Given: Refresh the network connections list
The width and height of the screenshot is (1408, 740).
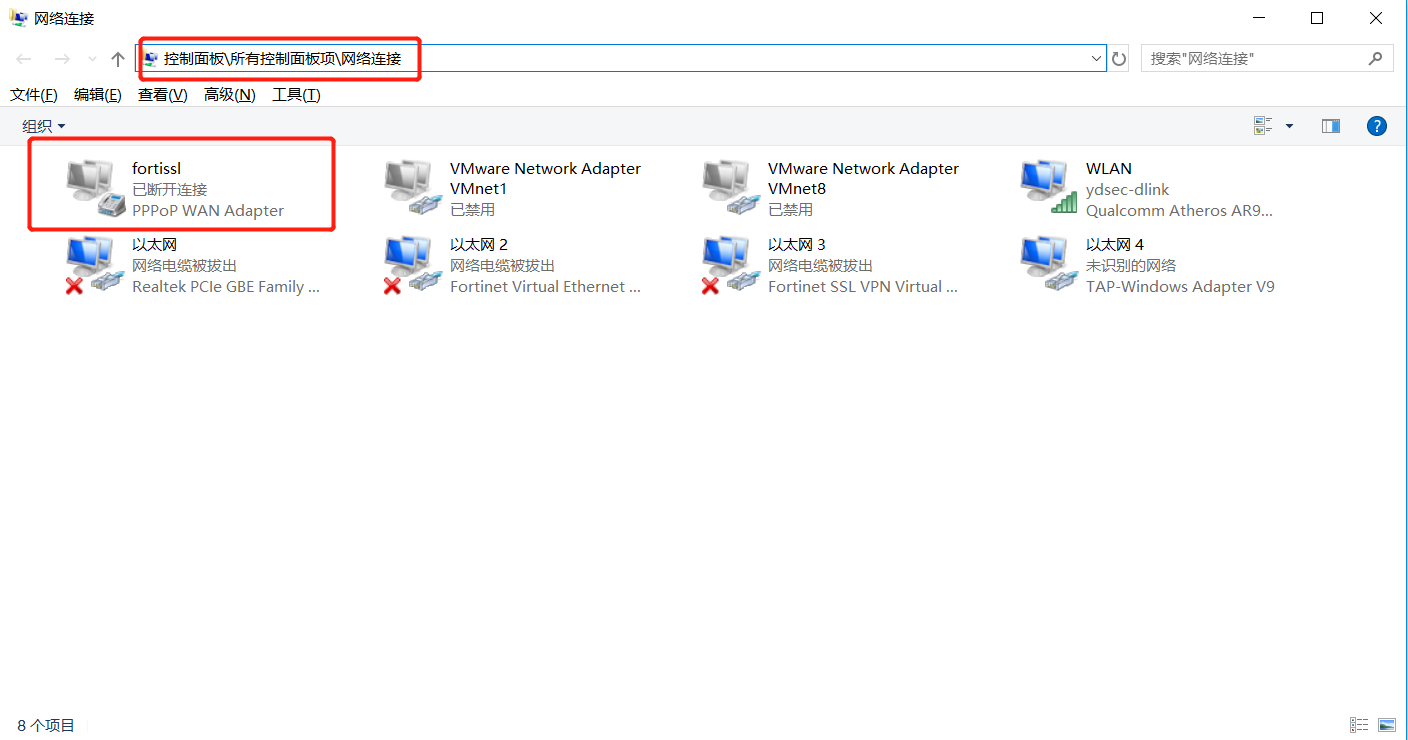Looking at the screenshot, I should (x=1119, y=59).
